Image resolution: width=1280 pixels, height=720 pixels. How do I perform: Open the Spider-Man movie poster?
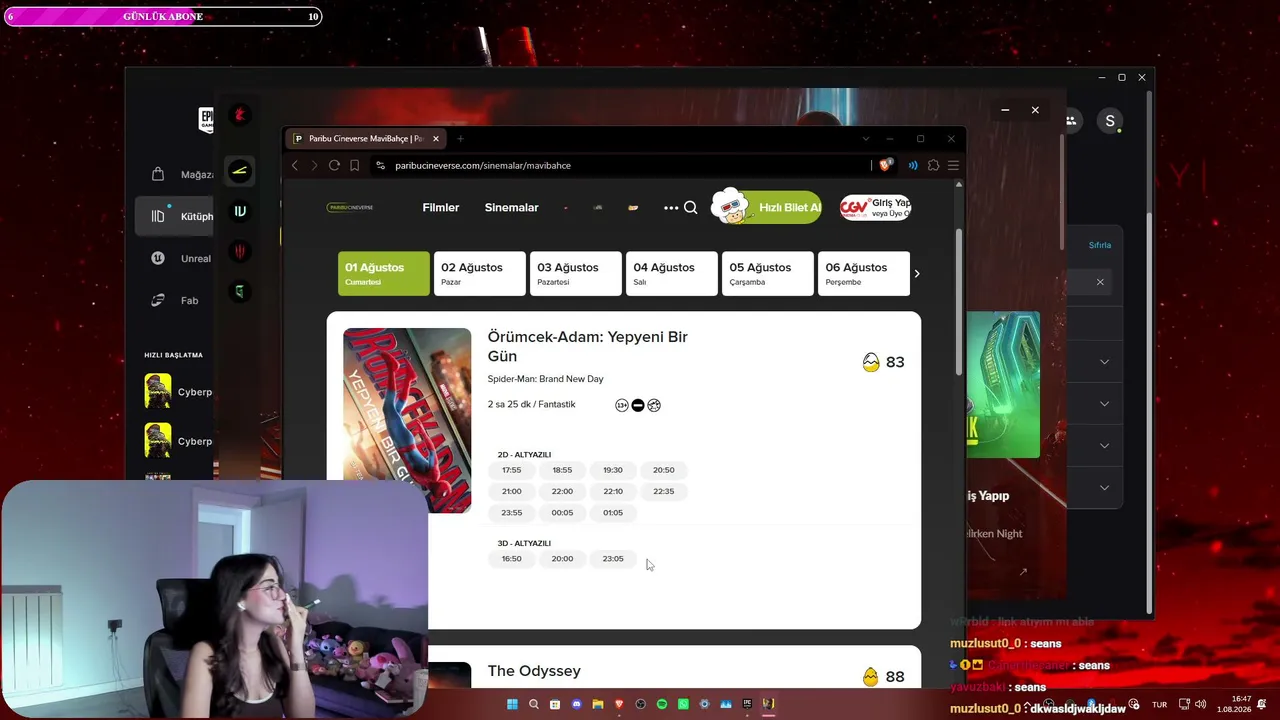pyautogui.click(x=407, y=420)
